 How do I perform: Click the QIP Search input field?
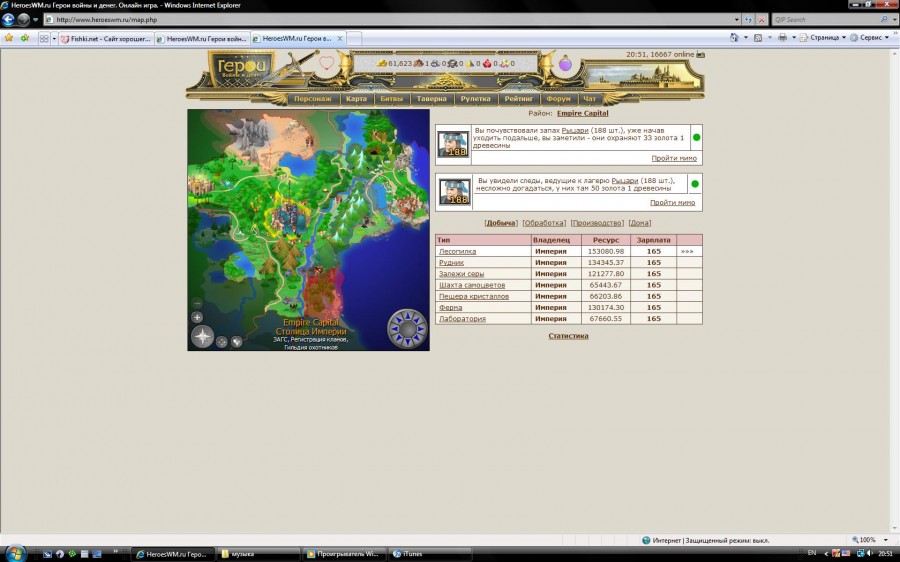(x=825, y=20)
